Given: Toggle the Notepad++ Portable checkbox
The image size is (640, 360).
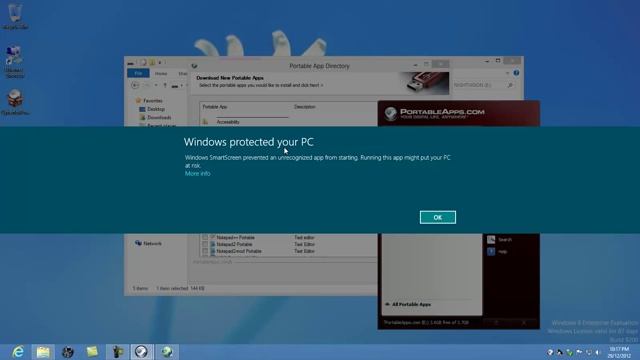Looking at the screenshot, I should click(x=205, y=237).
